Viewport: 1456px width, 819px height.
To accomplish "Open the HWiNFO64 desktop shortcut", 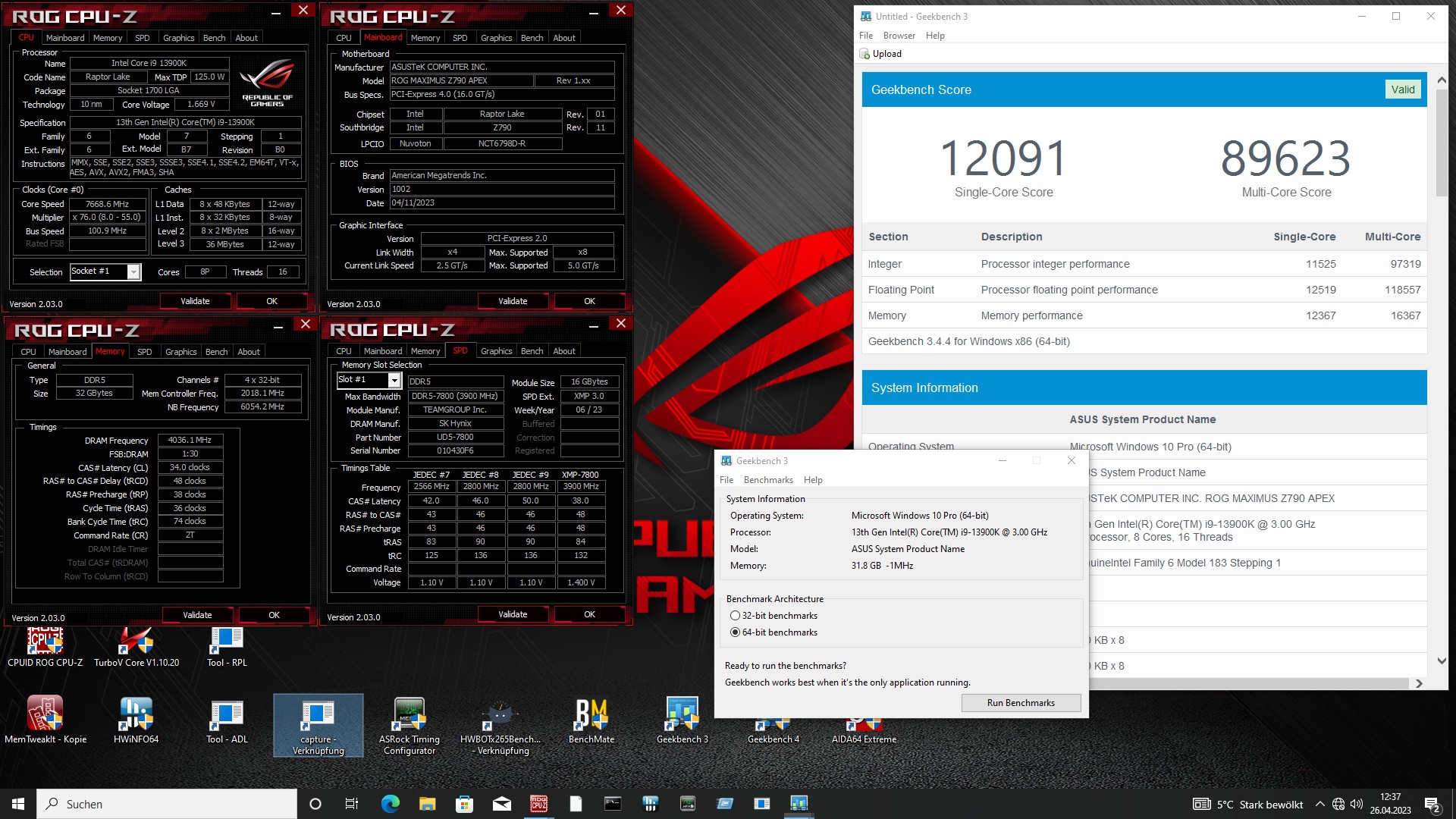I will tap(136, 720).
